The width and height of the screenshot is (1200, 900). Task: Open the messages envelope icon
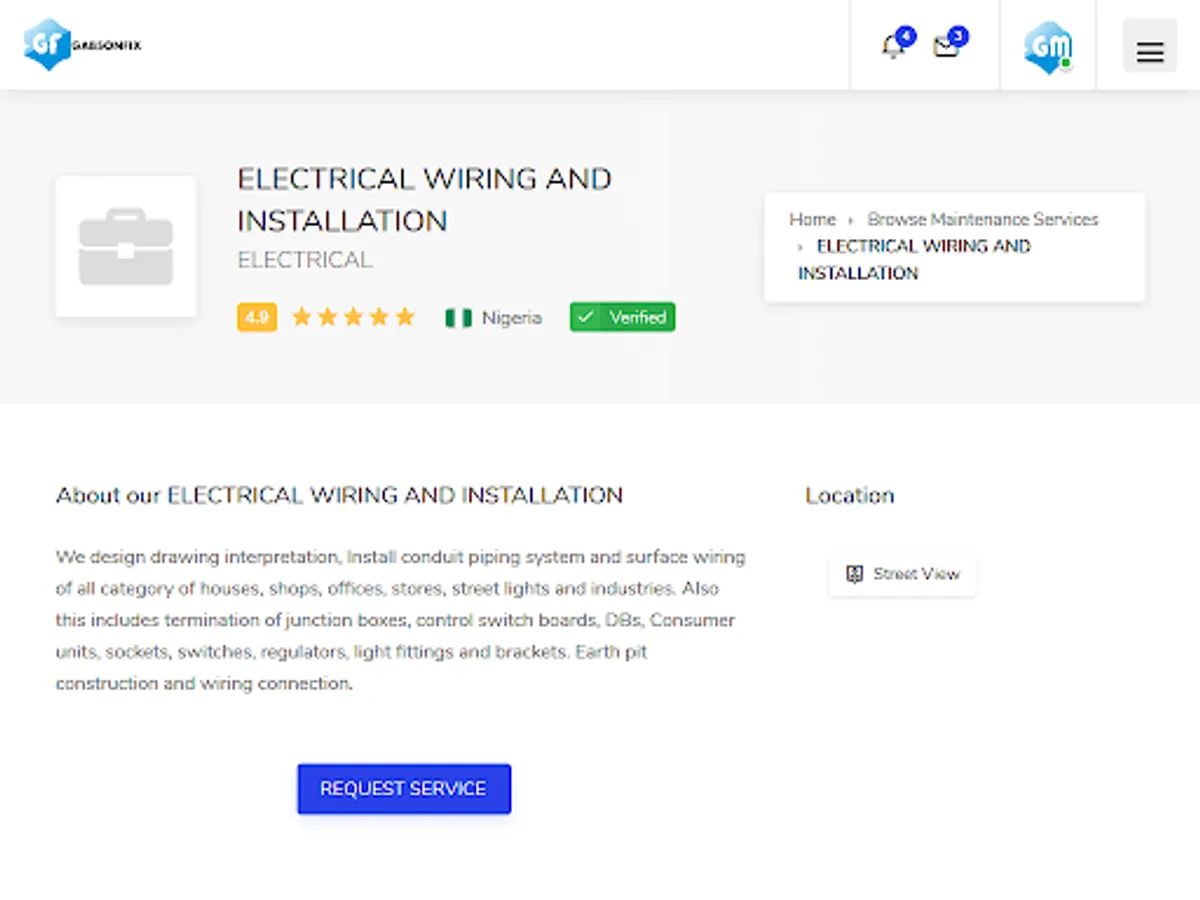pyautogui.click(x=946, y=46)
